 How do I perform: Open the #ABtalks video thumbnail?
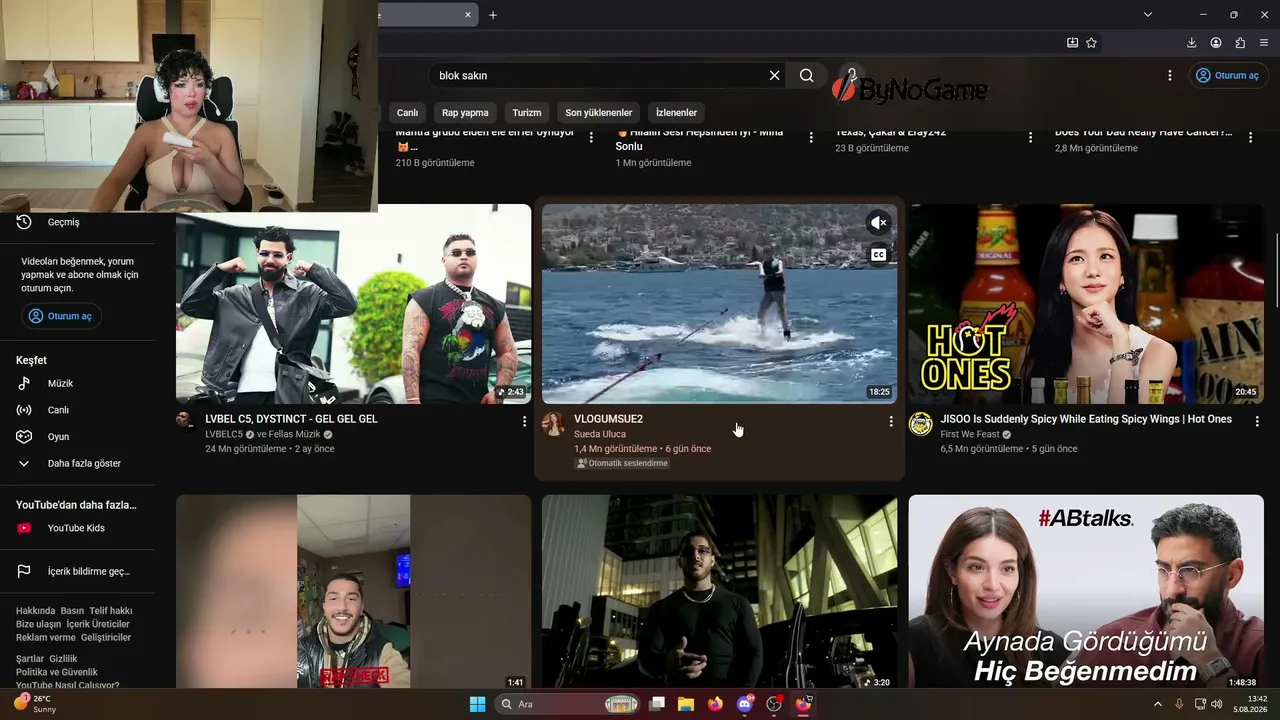click(1086, 592)
